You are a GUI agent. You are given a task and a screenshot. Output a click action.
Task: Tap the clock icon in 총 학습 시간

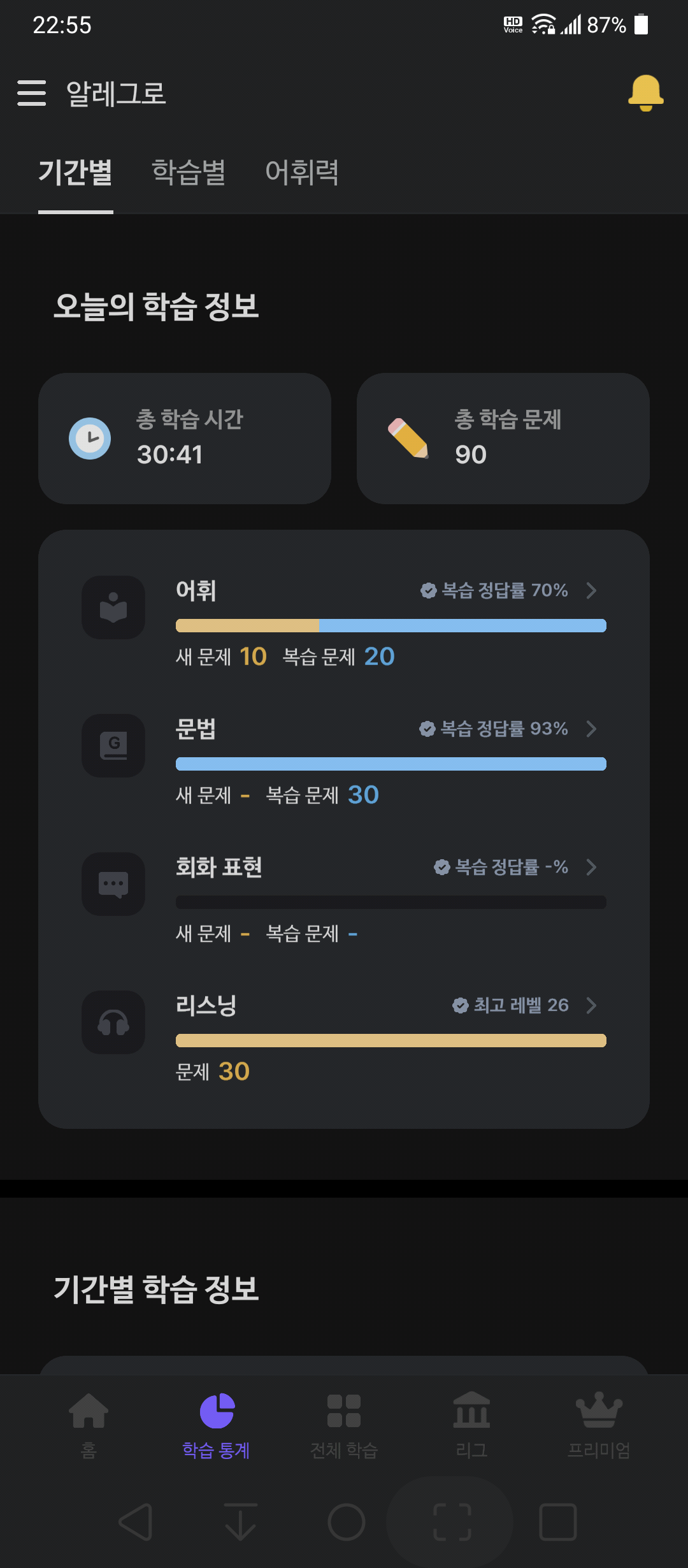[90, 439]
